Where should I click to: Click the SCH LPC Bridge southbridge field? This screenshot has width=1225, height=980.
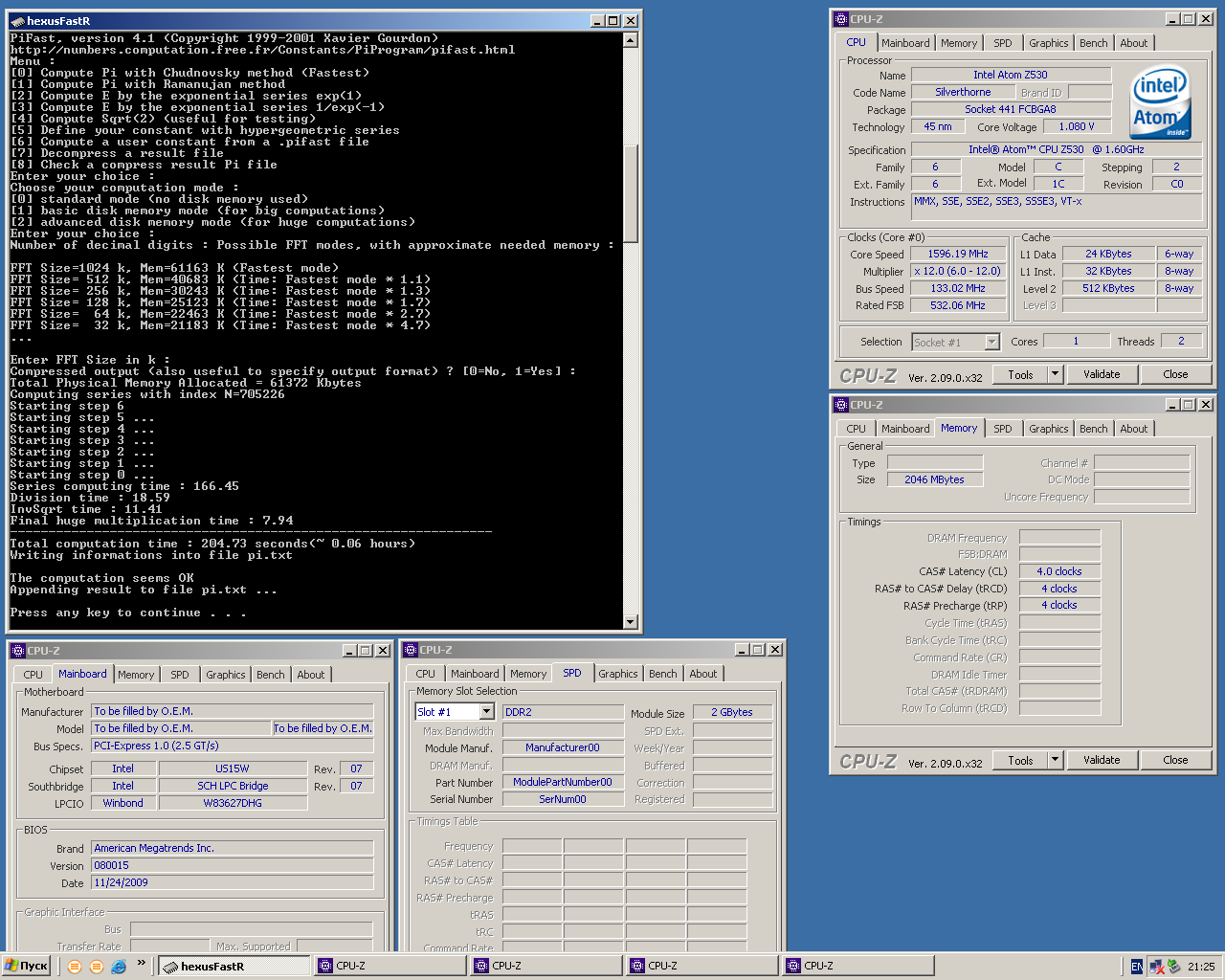click(233, 786)
